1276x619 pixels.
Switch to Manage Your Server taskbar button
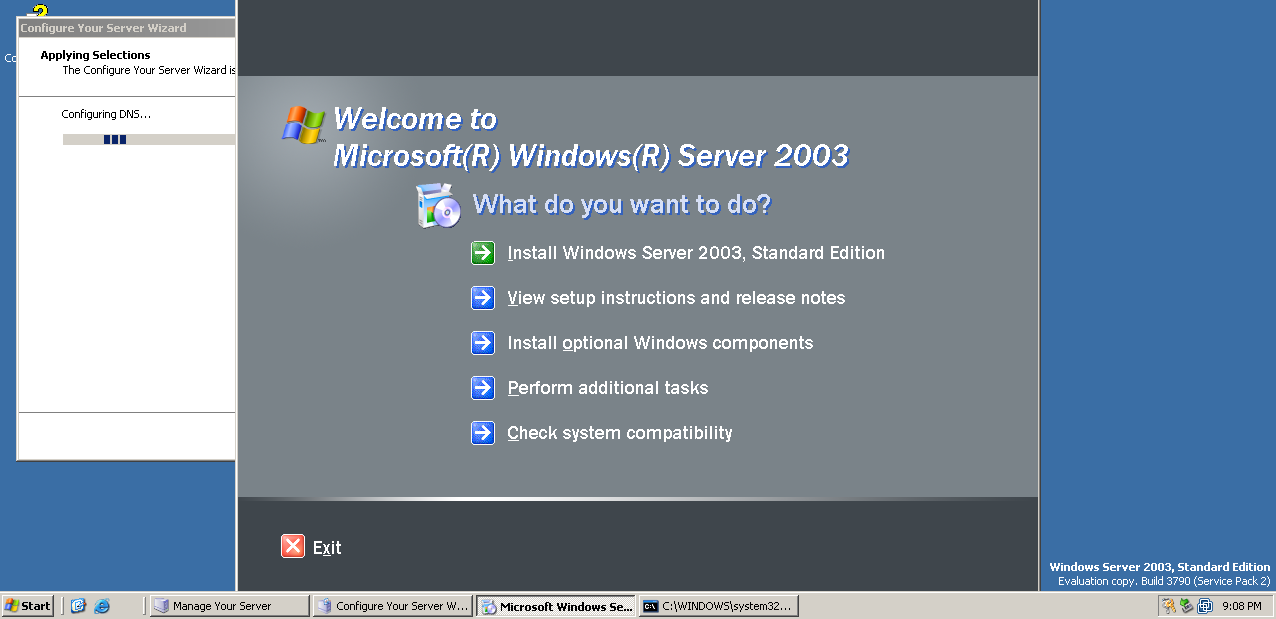click(229, 606)
